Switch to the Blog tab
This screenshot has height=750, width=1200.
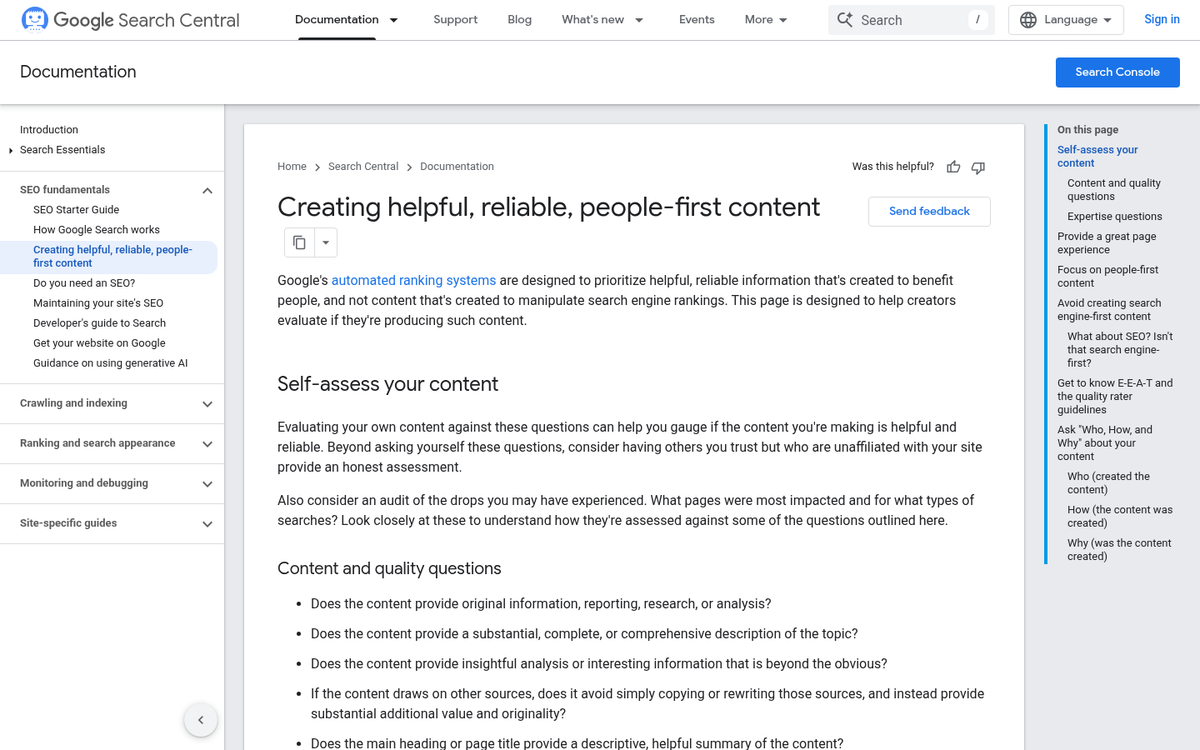(519, 19)
